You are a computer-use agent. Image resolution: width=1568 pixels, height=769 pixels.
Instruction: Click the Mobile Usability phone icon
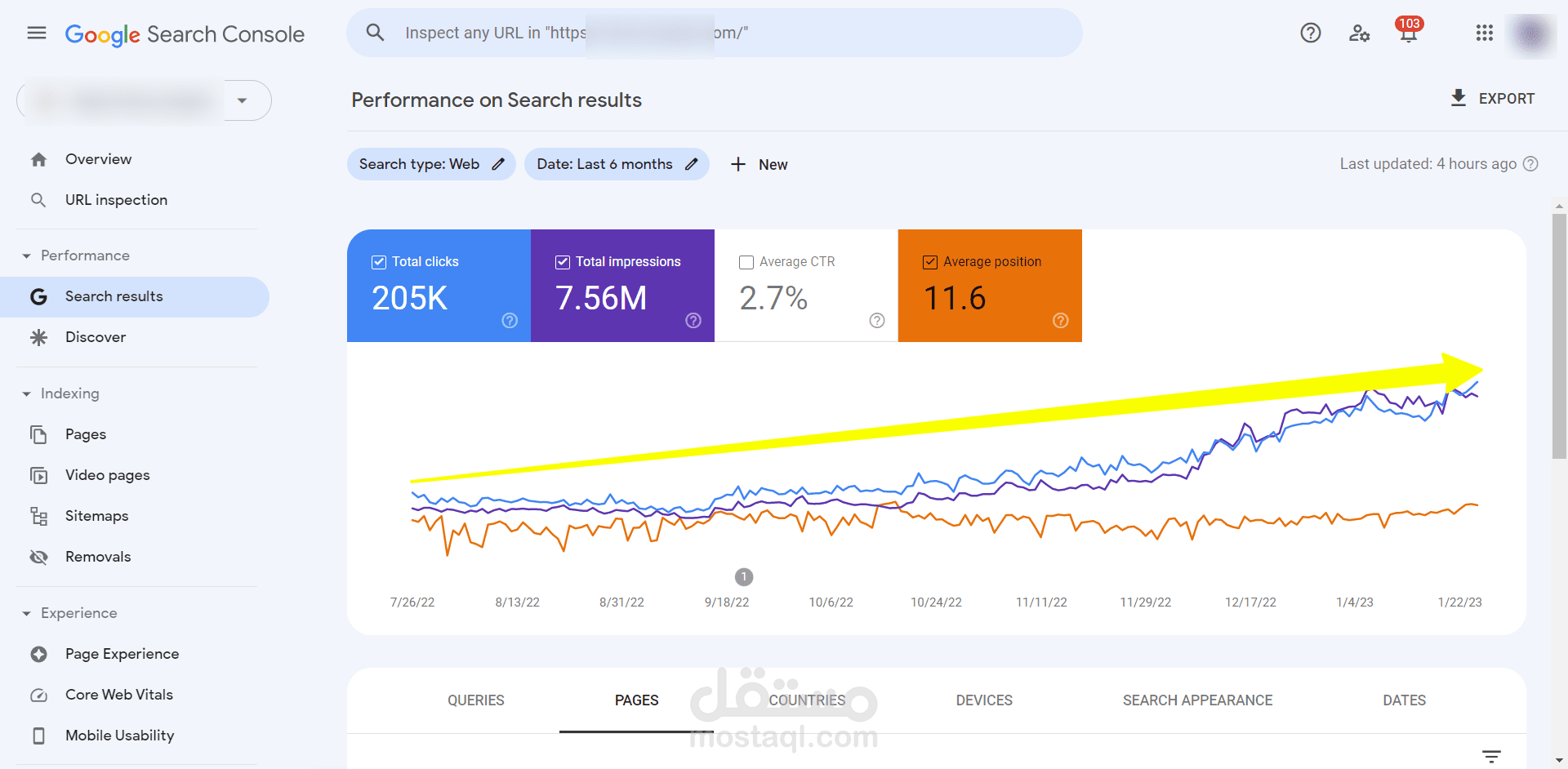point(38,736)
